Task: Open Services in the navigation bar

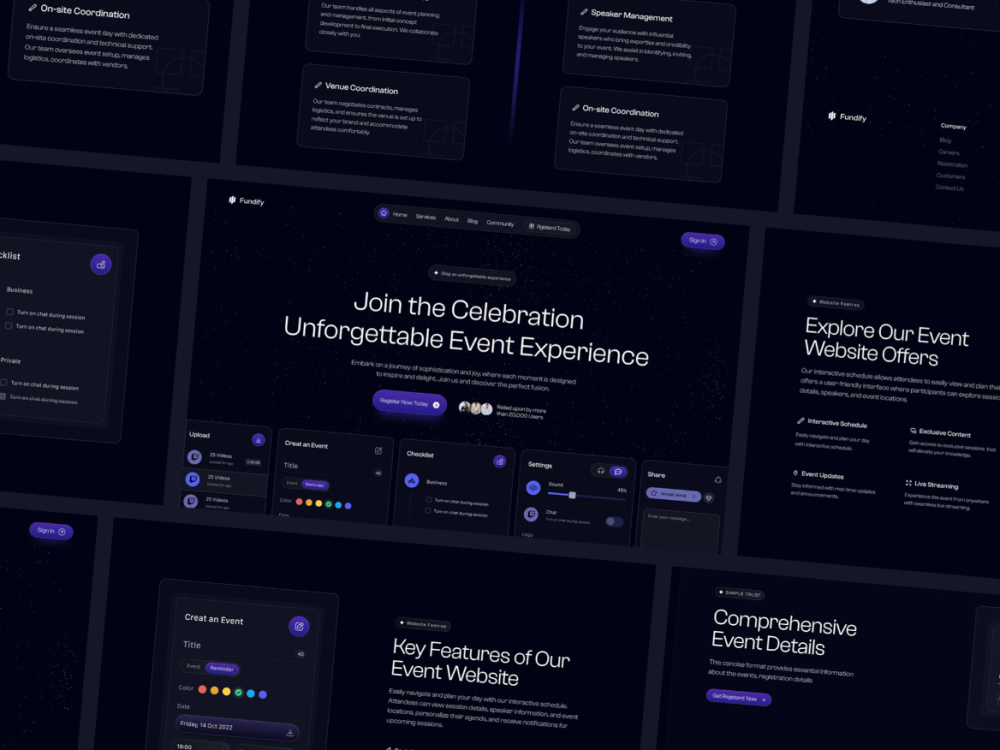Action: [x=426, y=217]
